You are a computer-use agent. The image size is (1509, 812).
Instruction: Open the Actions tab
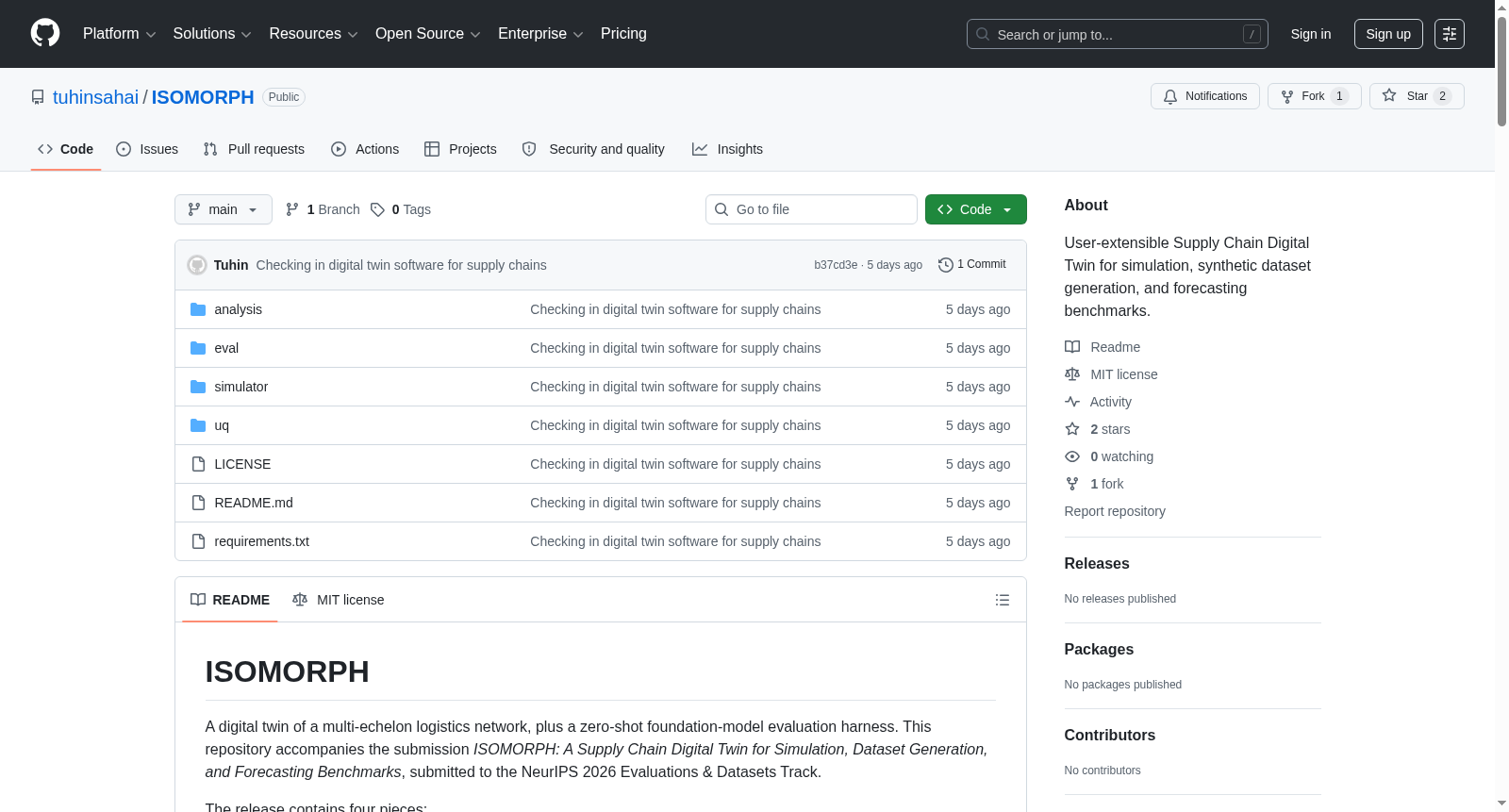point(365,149)
